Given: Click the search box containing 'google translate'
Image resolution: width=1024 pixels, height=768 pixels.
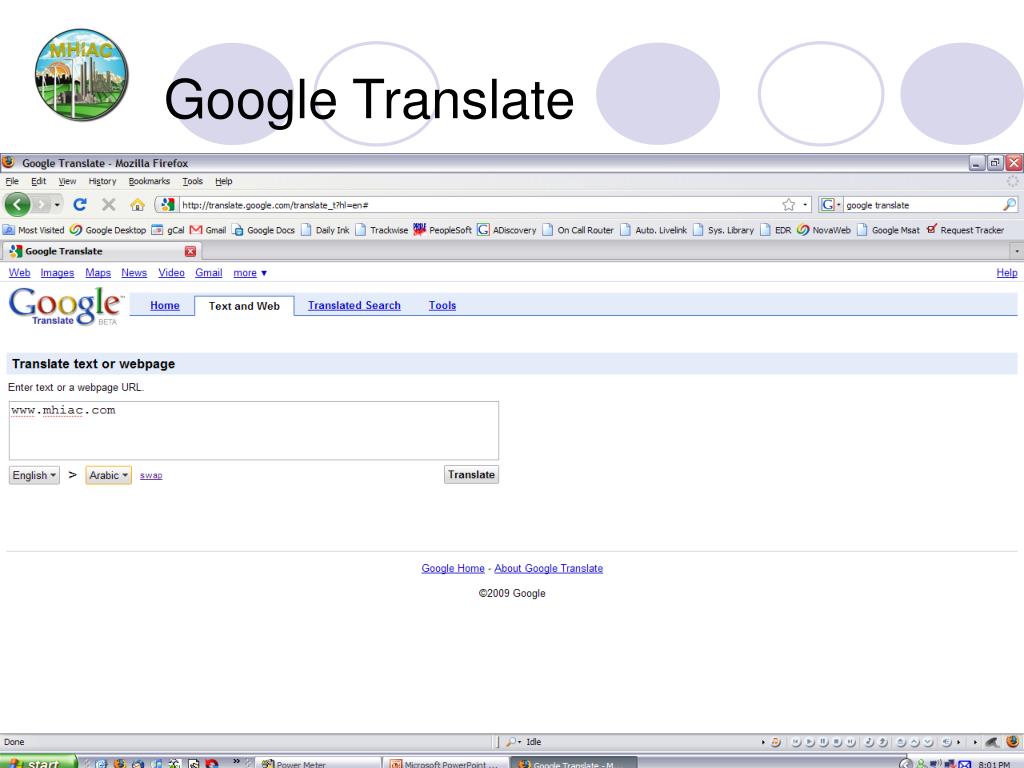Looking at the screenshot, I should coord(923,205).
